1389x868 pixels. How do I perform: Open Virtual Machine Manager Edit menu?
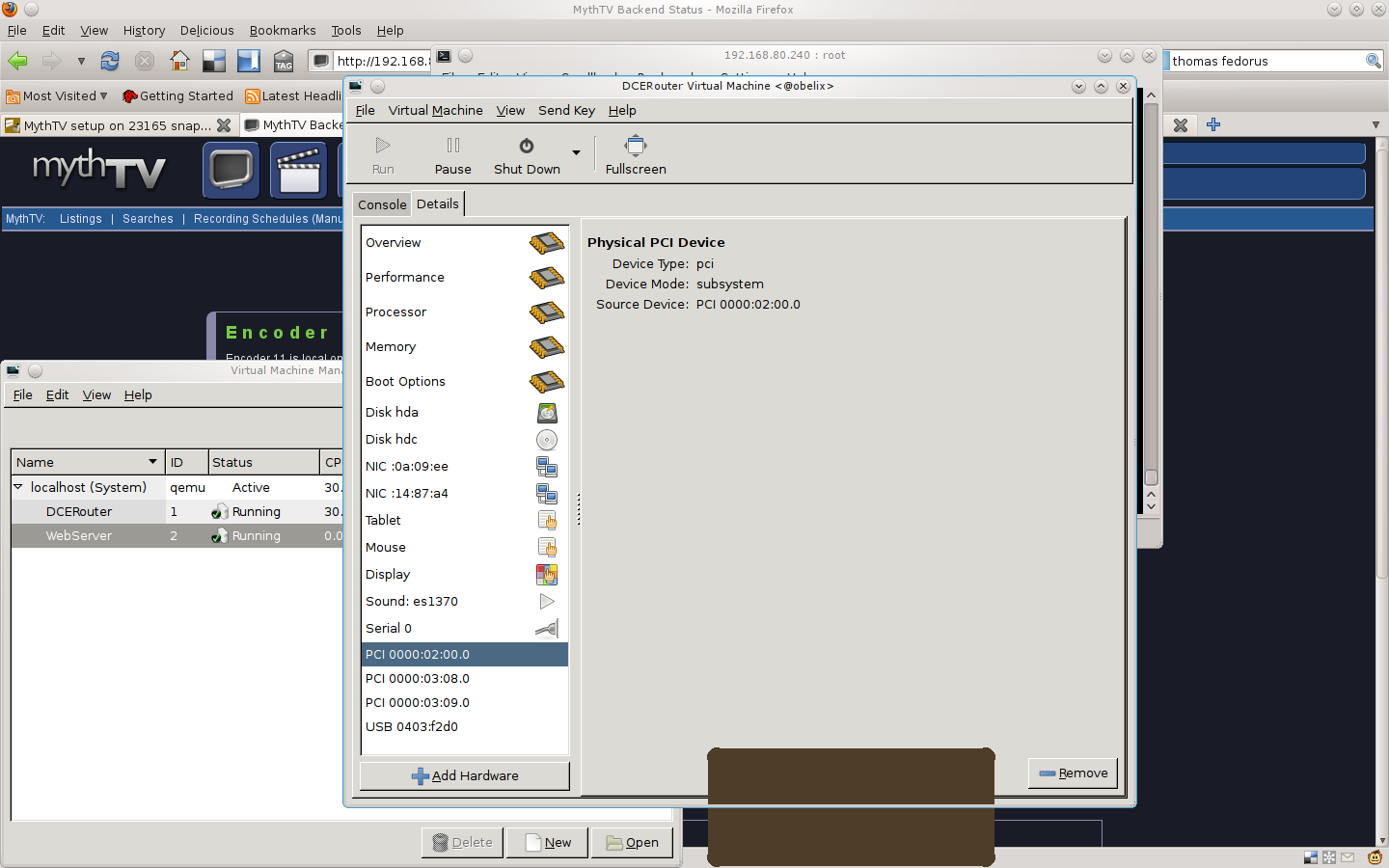[x=57, y=395]
